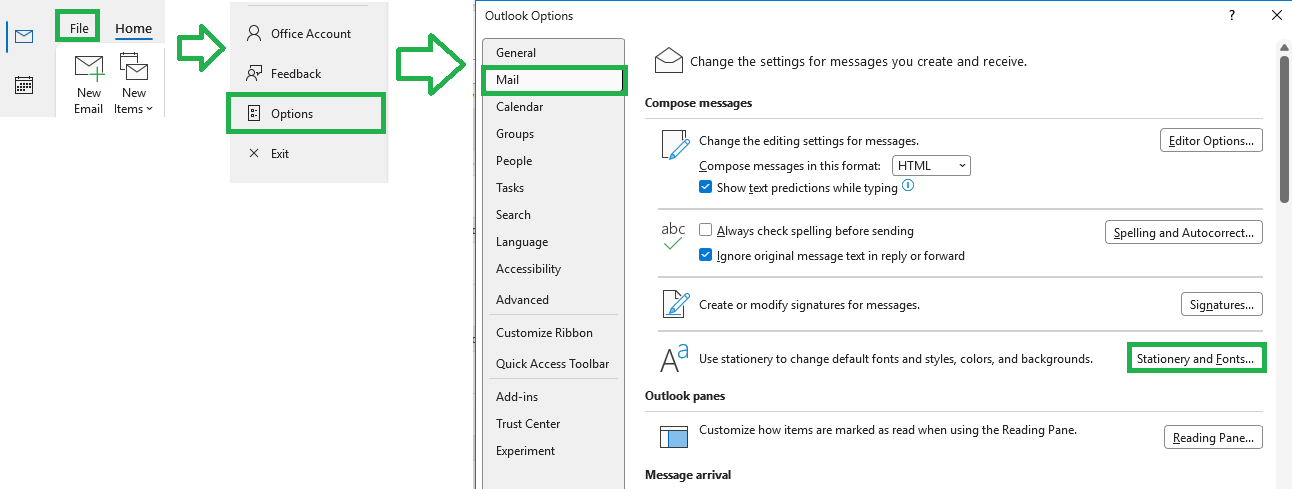Viewport: 1292px width, 489px height.
Task: Click the options vertical scrollbar thumb
Action: tap(1284, 128)
